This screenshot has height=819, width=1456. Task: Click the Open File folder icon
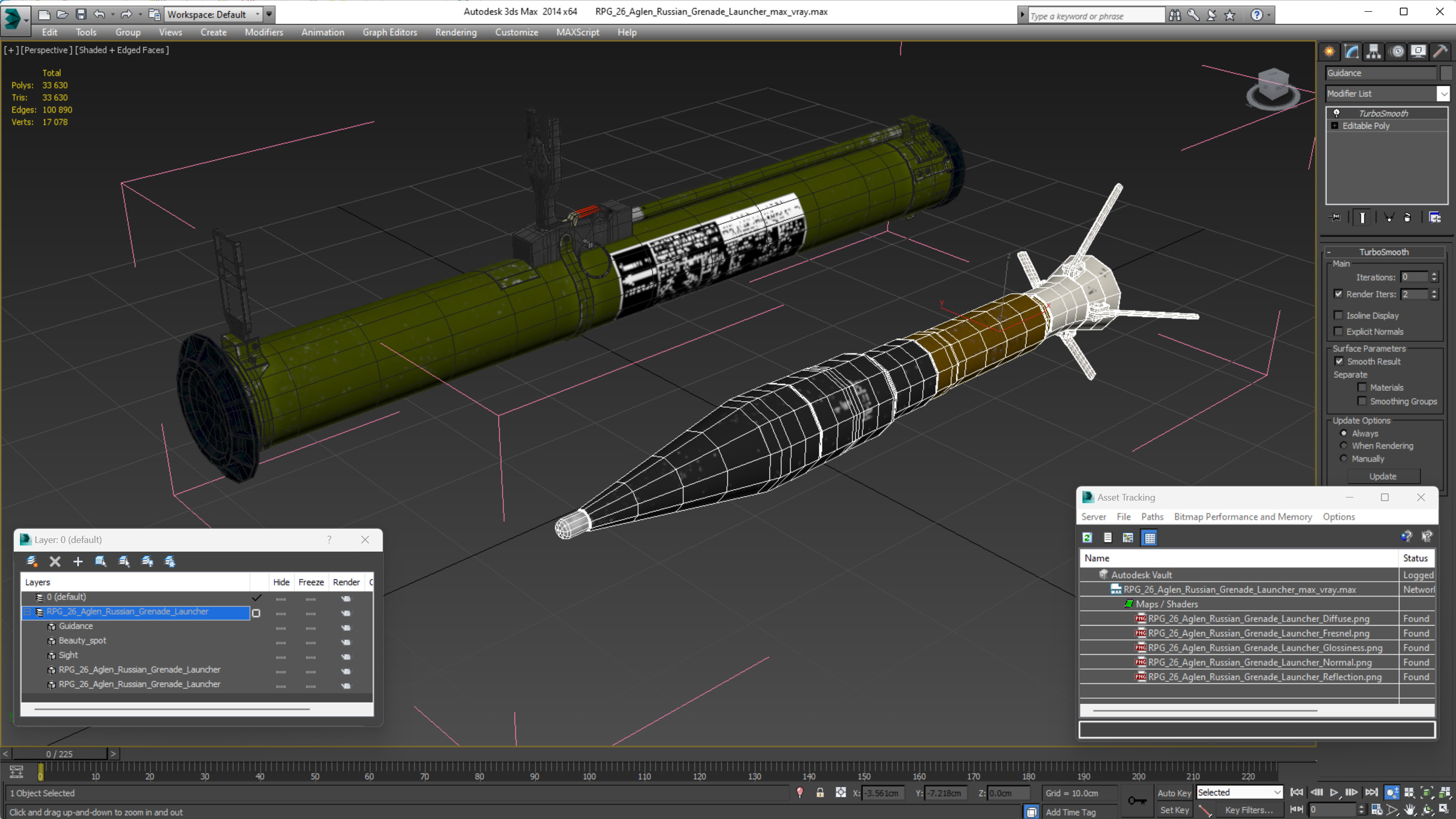63,14
